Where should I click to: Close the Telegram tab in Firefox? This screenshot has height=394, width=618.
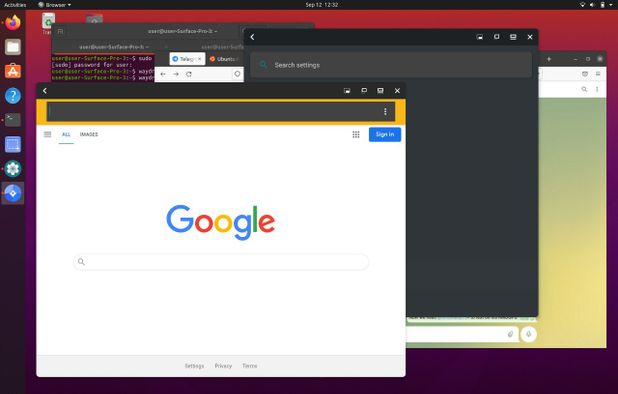pyautogui.click(x=199, y=59)
